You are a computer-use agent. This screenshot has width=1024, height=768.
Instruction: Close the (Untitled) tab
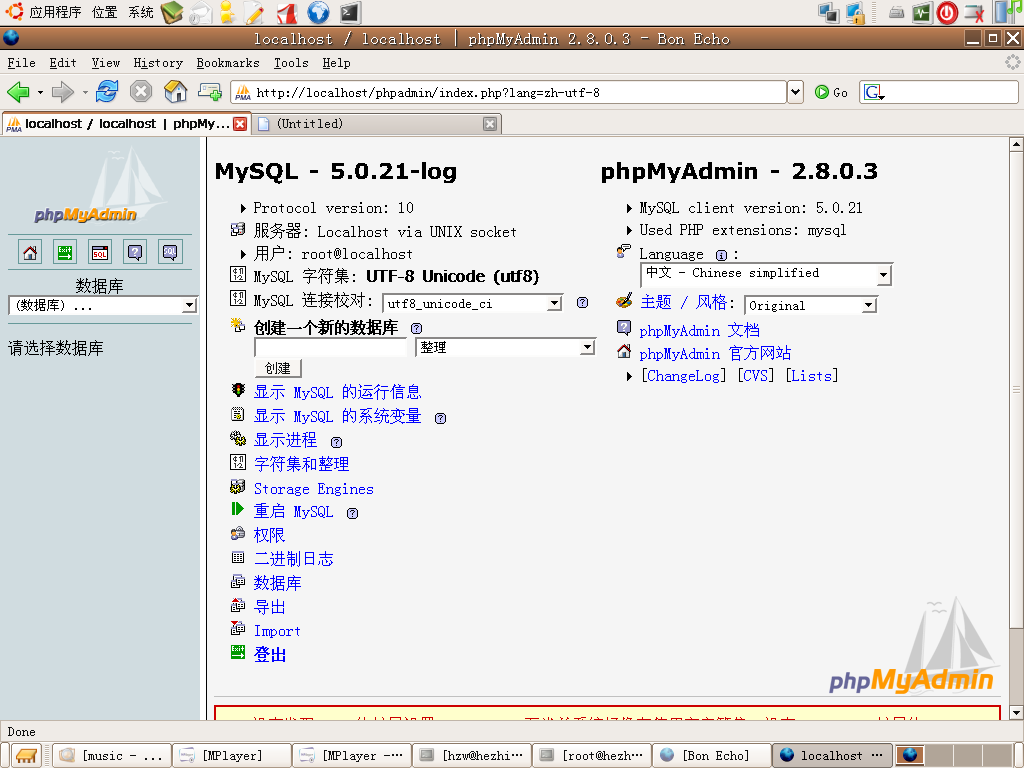[490, 123]
